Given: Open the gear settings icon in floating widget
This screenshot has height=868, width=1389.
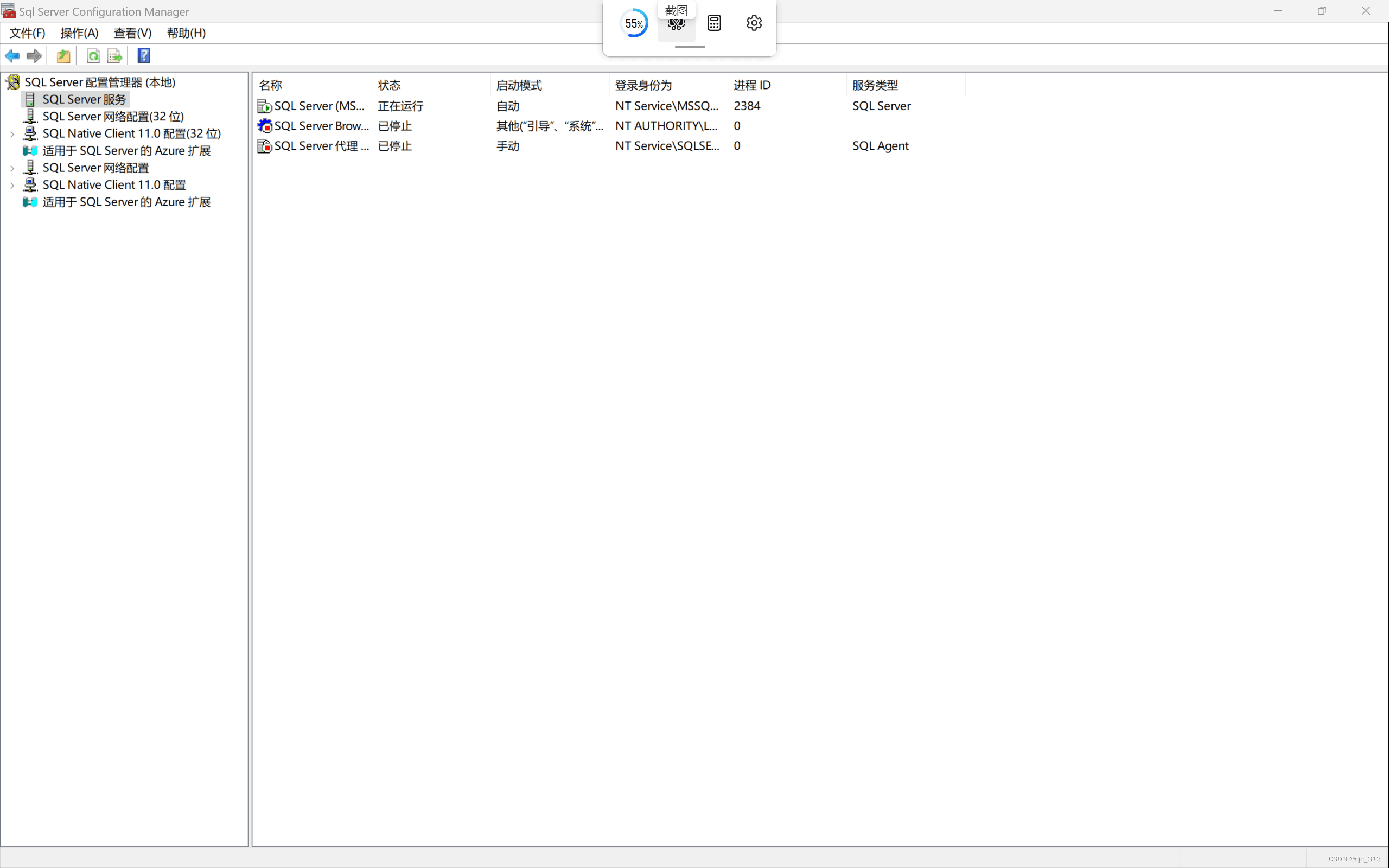Looking at the screenshot, I should point(754,23).
